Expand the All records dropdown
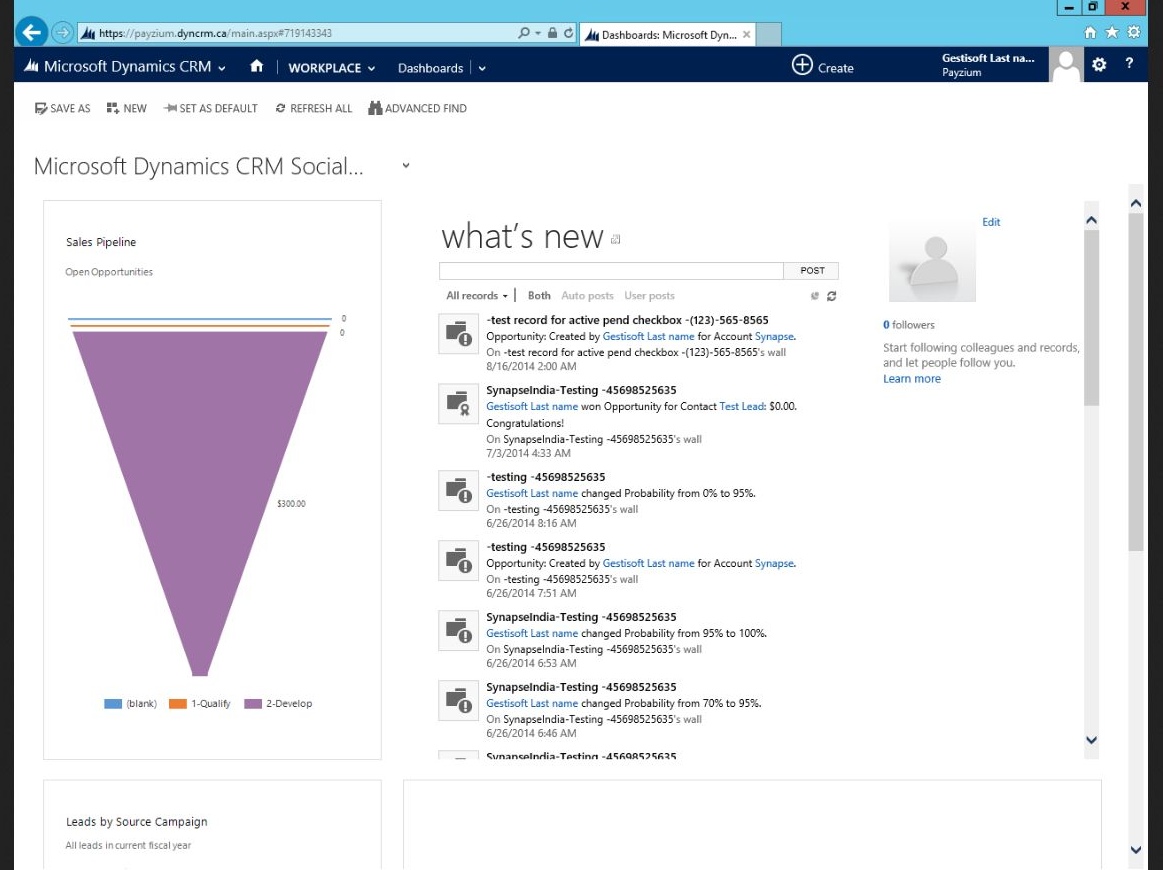 tap(477, 296)
